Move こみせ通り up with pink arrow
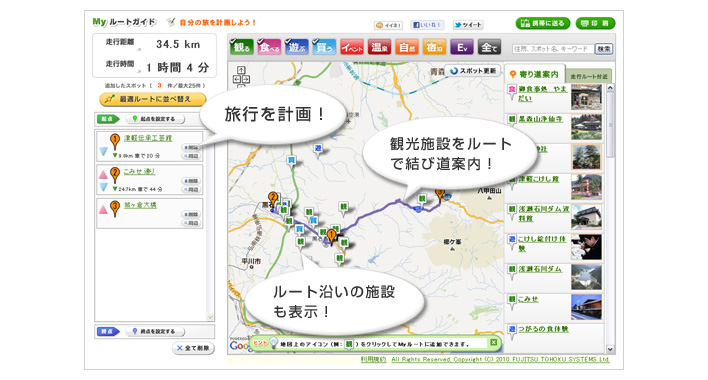This screenshot has width=708, height=380. click(x=103, y=174)
